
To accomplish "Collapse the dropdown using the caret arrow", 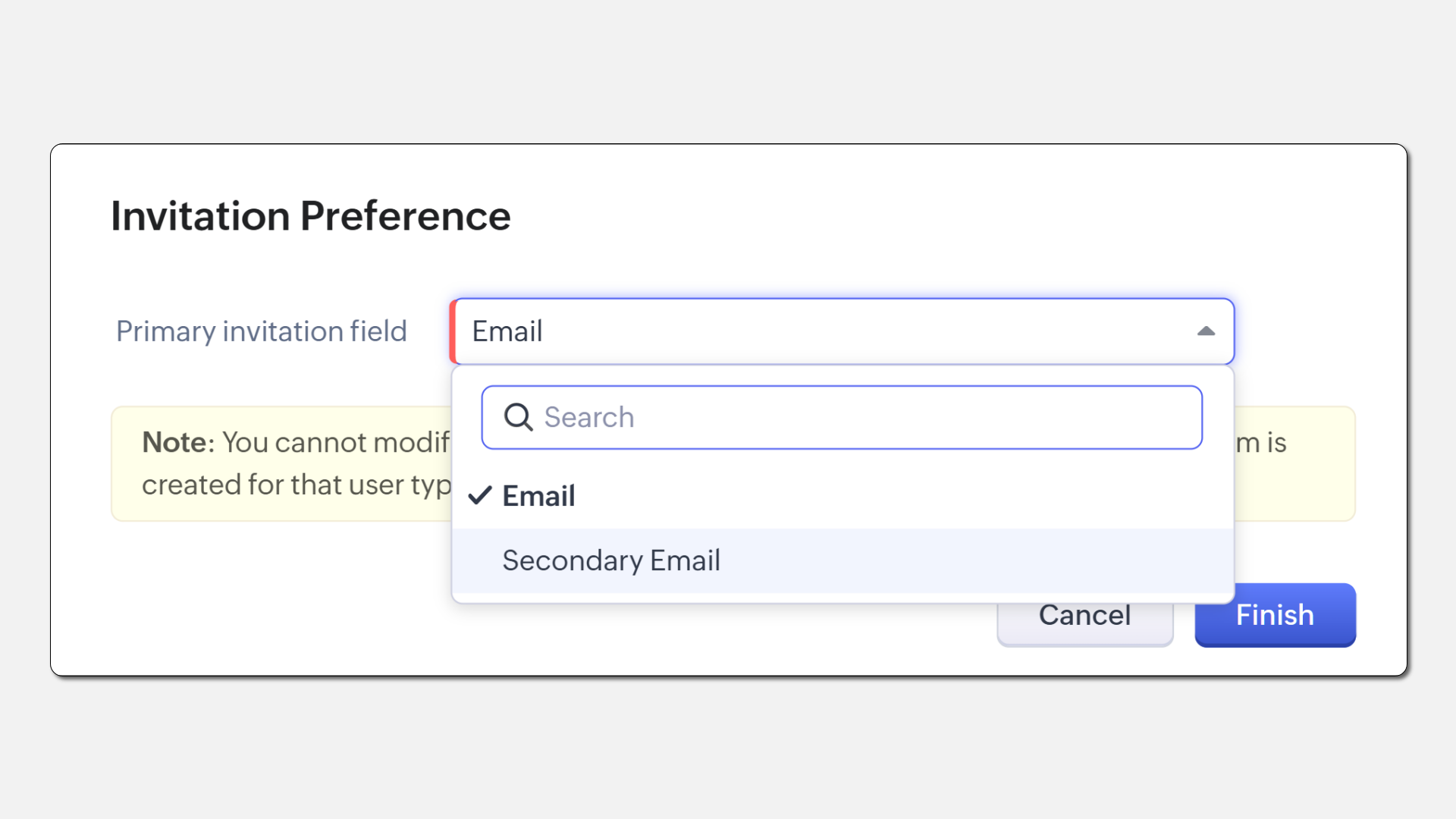I will coord(1206,331).
